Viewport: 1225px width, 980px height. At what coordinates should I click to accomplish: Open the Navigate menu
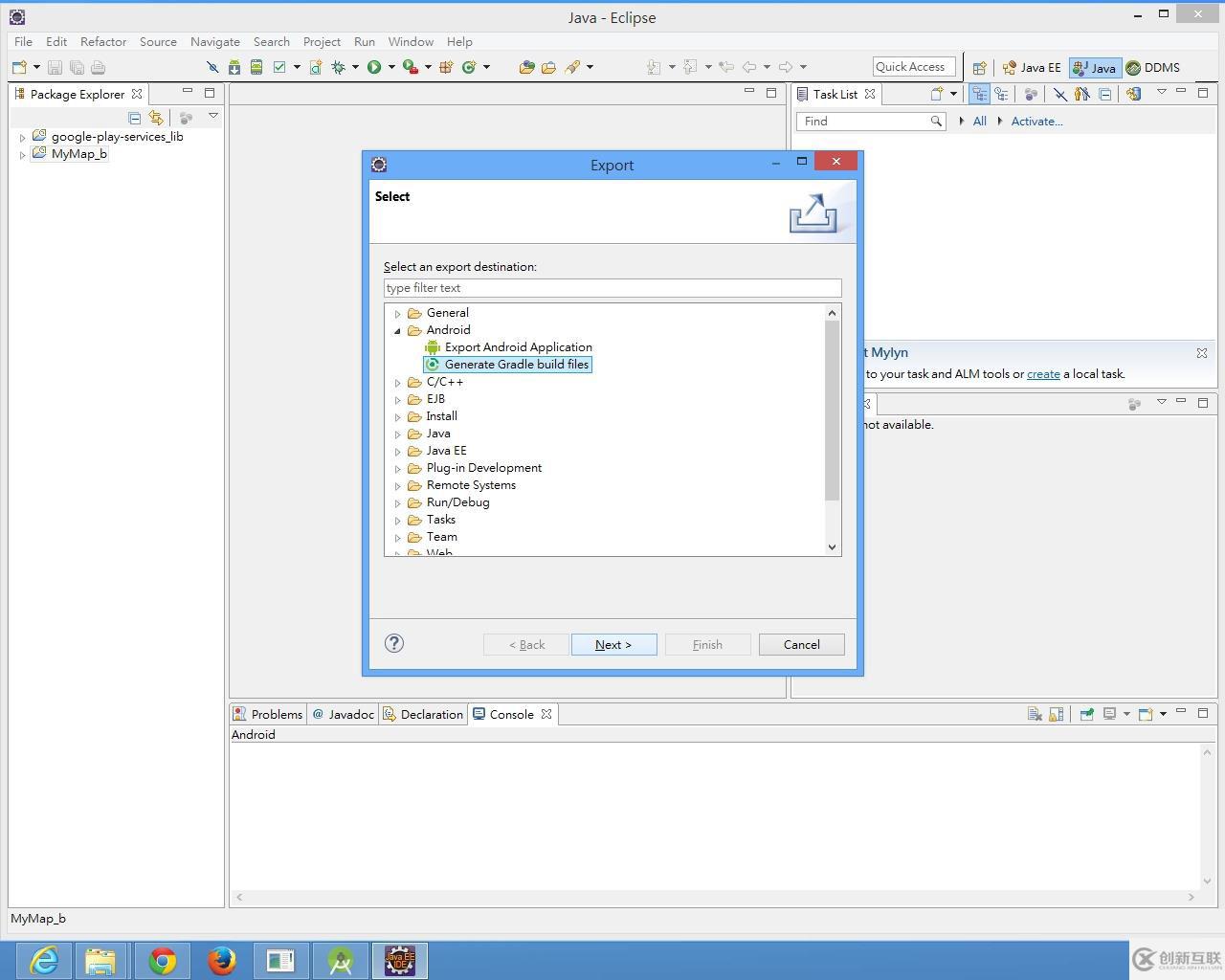click(214, 41)
